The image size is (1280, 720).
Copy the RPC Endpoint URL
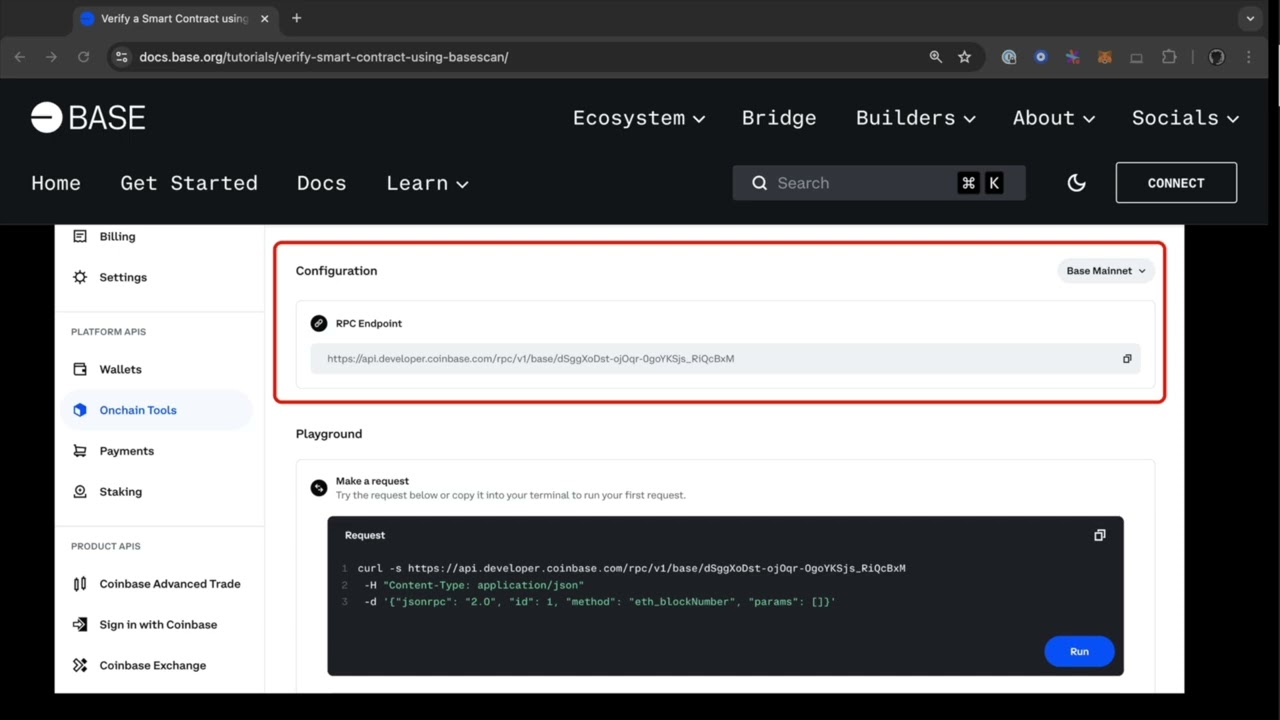click(1127, 359)
